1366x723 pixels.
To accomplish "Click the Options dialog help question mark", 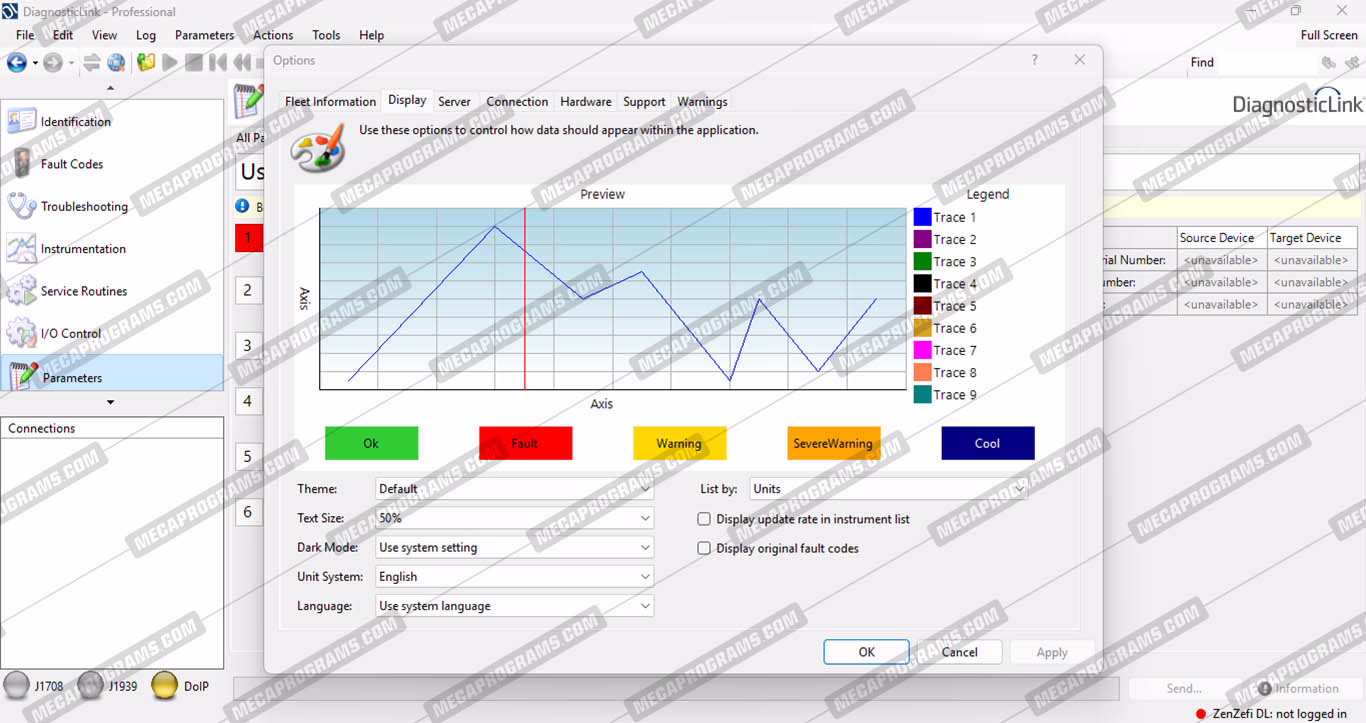I will (1035, 60).
